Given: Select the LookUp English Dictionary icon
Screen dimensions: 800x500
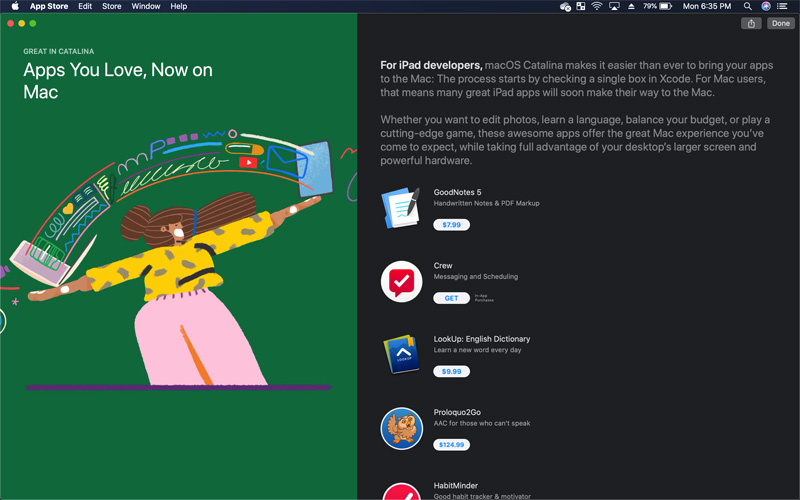Looking at the screenshot, I should click(x=401, y=354).
